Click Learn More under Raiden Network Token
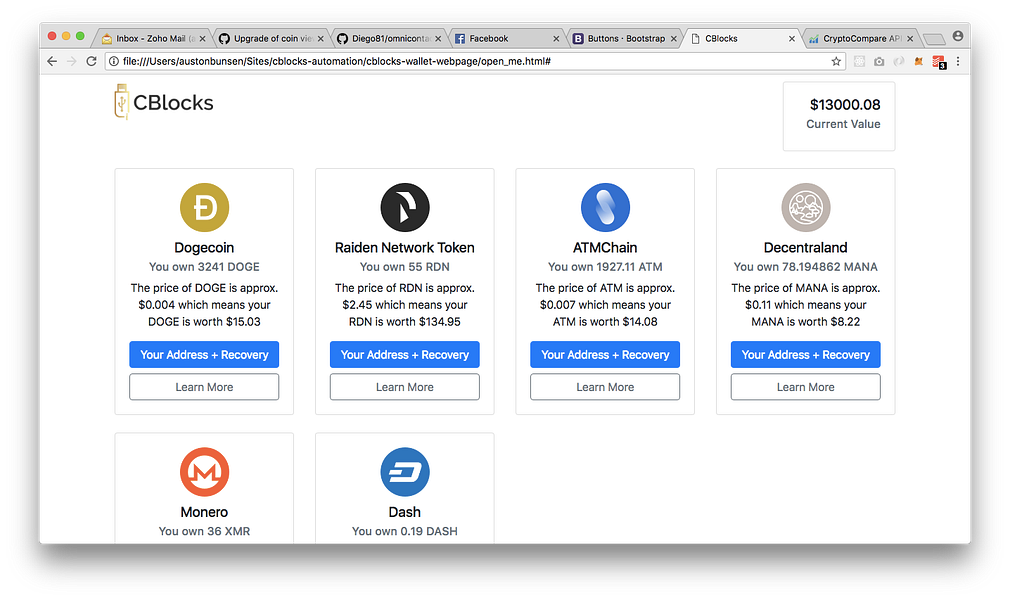Viewport: 1010px width, 600px height. tap(405, 387)
